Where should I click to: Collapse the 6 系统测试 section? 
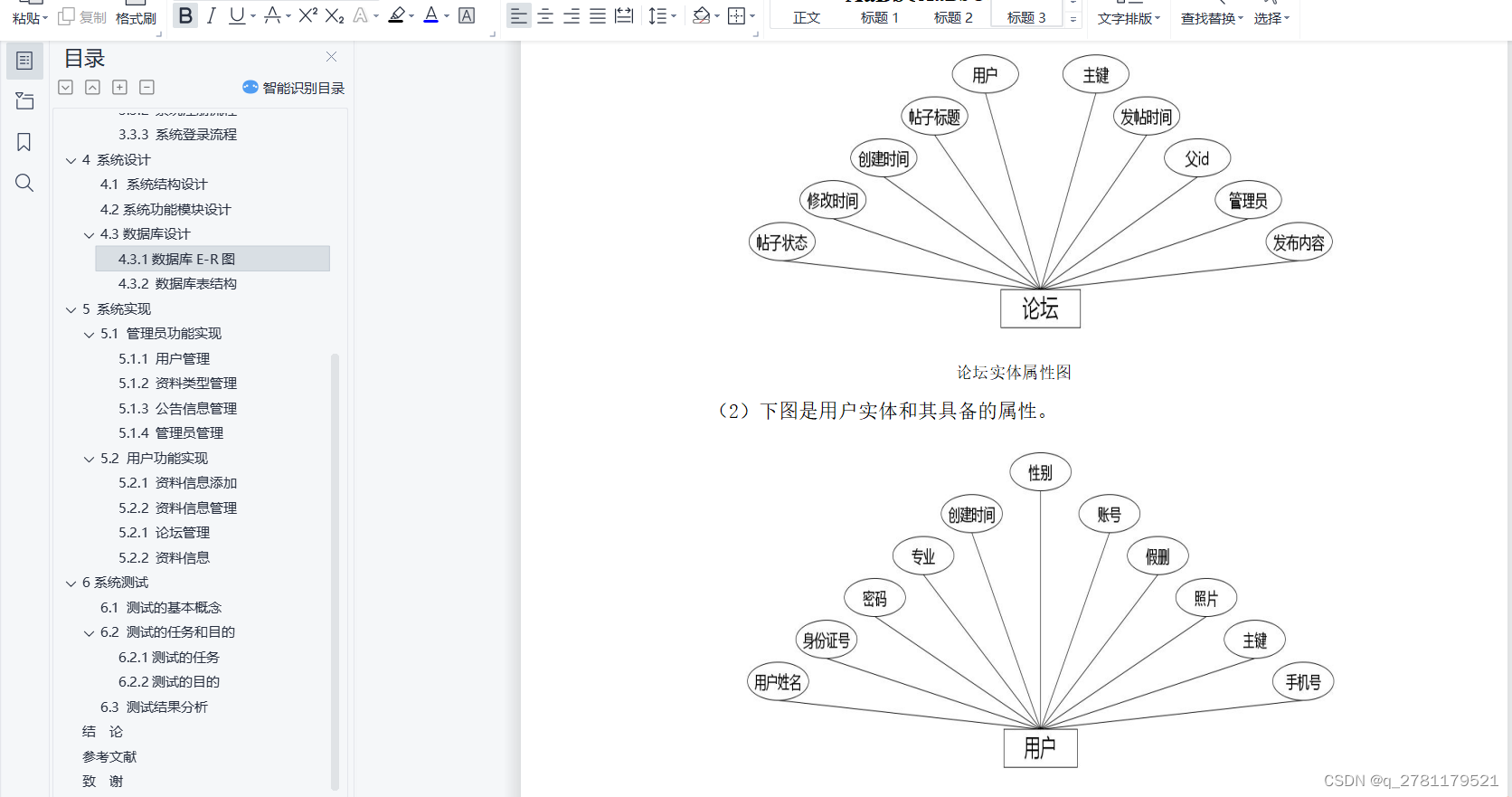[x=71, y=583]
